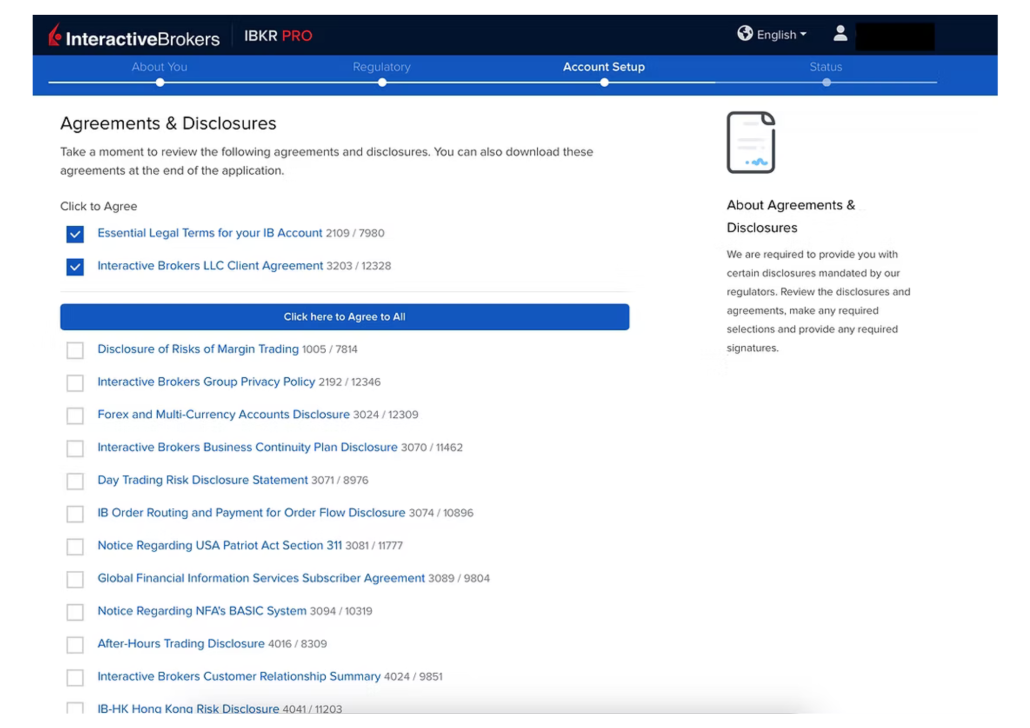Image resolution: width=1030 pixels, height=728 pixels.
Task: Open Disclosure of Risks of Margin Trading link
Action: [198, 349]
